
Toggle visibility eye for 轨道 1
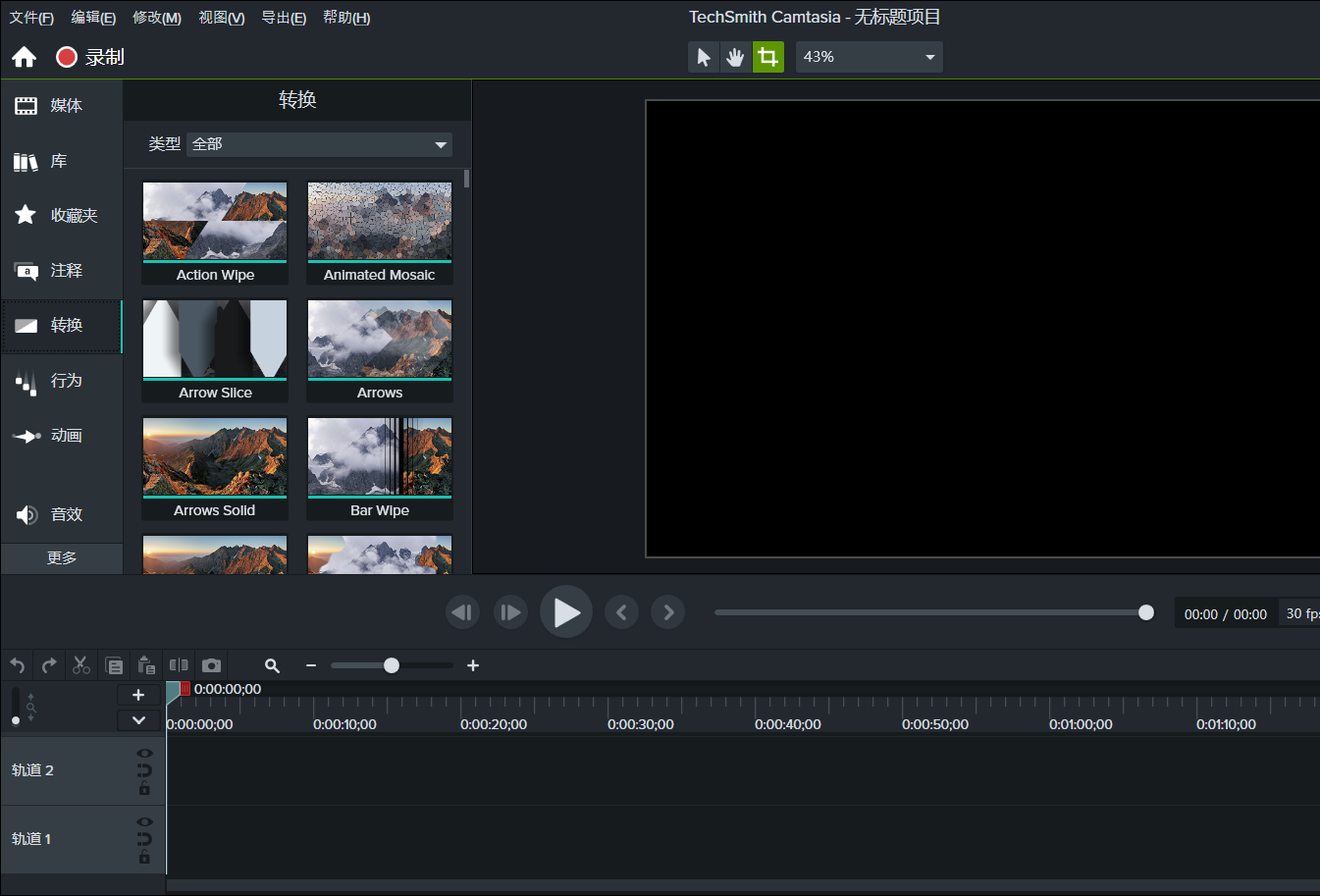point(144,822)
